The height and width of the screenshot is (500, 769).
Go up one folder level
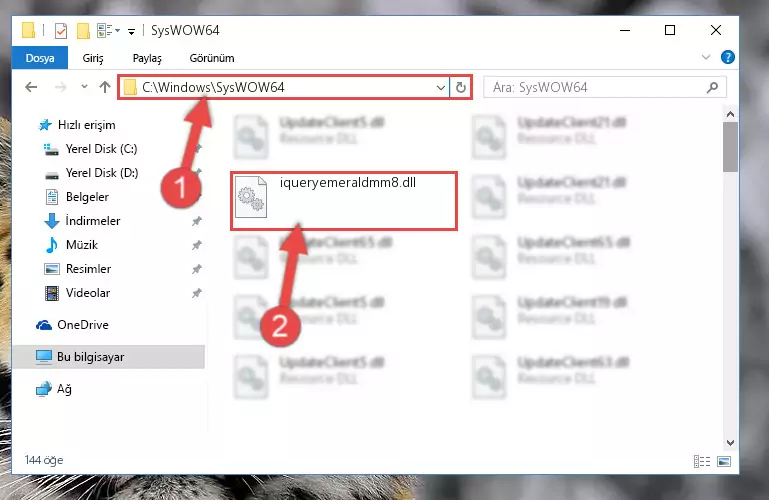(x=104, y=87)
